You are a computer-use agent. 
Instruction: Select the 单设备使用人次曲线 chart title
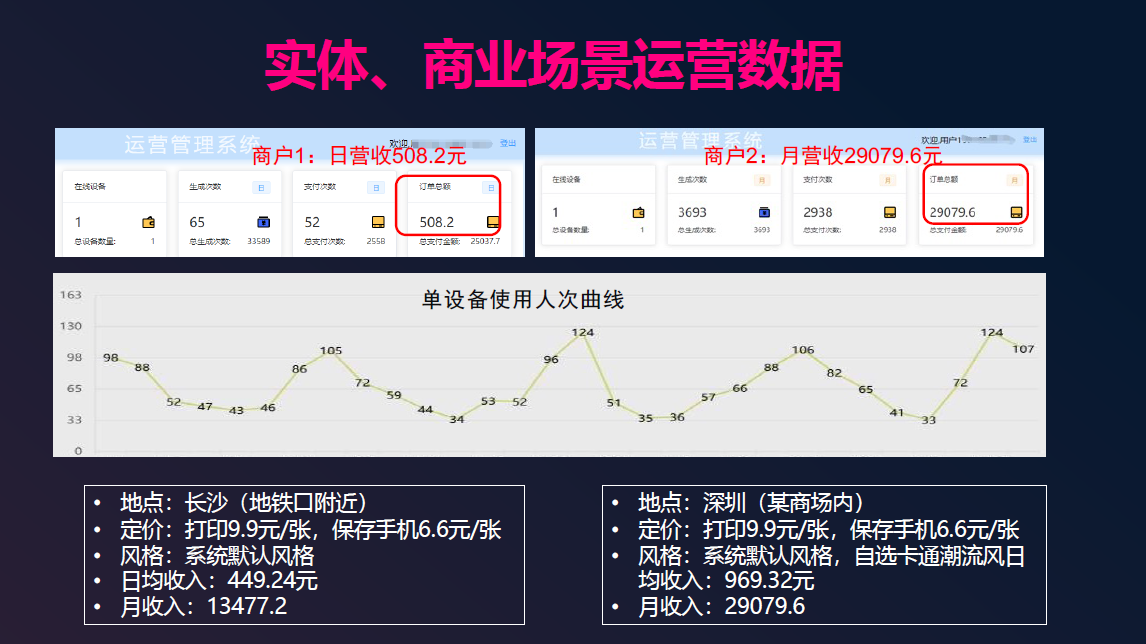(523, 299)
